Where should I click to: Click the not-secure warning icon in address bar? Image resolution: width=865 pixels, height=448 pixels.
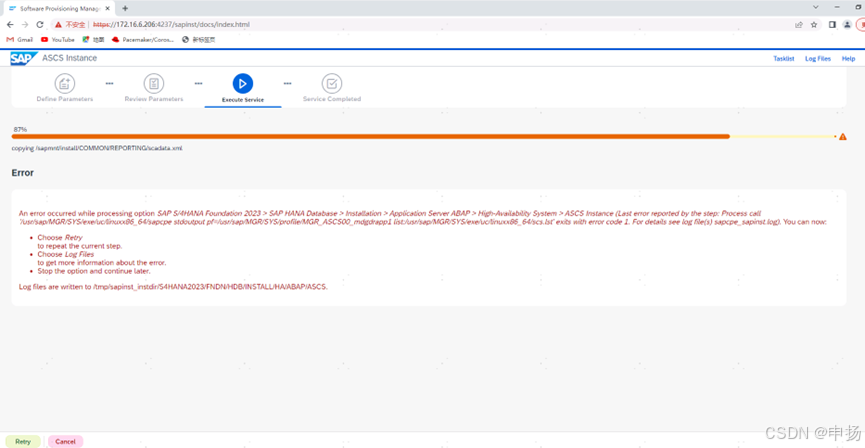click(58, 25)
